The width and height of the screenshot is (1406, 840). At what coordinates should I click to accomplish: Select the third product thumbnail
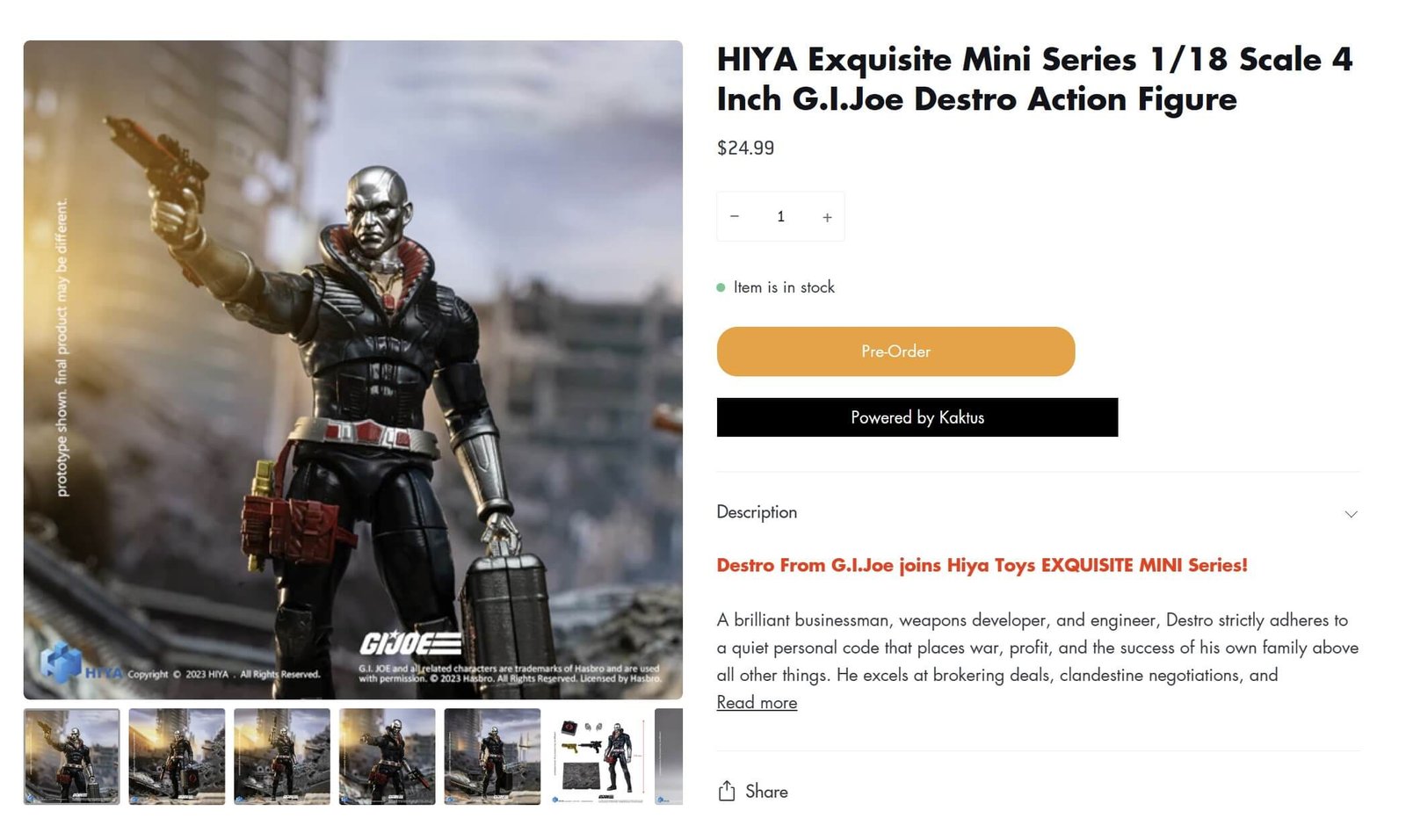pos(282,757)
